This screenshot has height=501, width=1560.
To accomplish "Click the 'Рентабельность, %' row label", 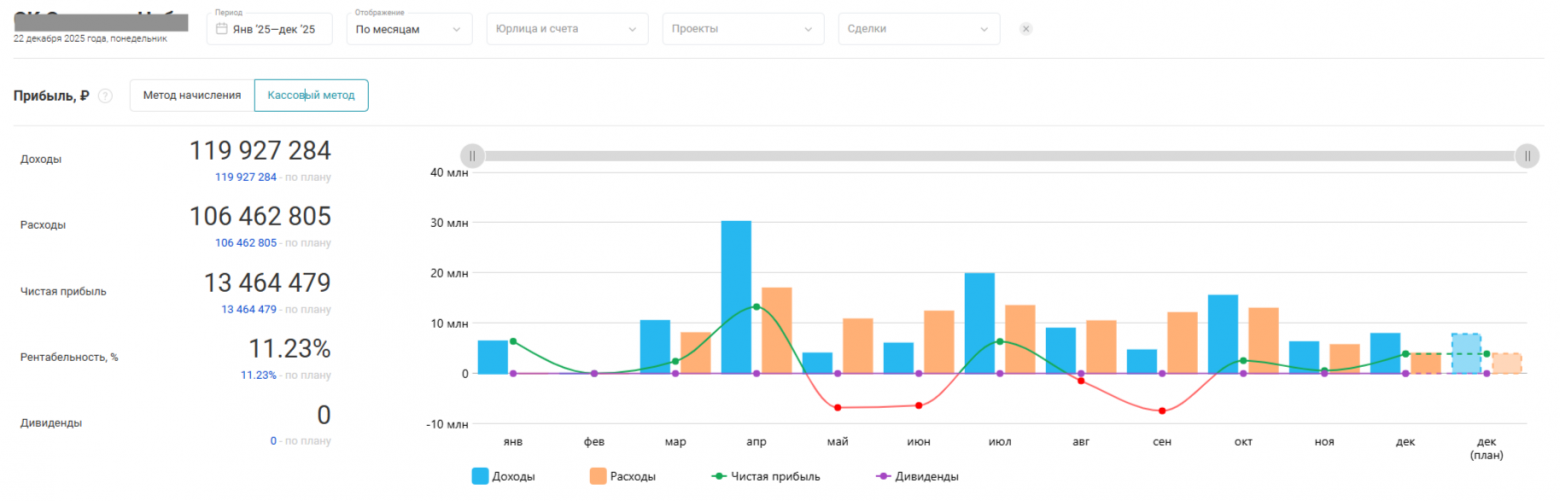I will tap(69, 357).
